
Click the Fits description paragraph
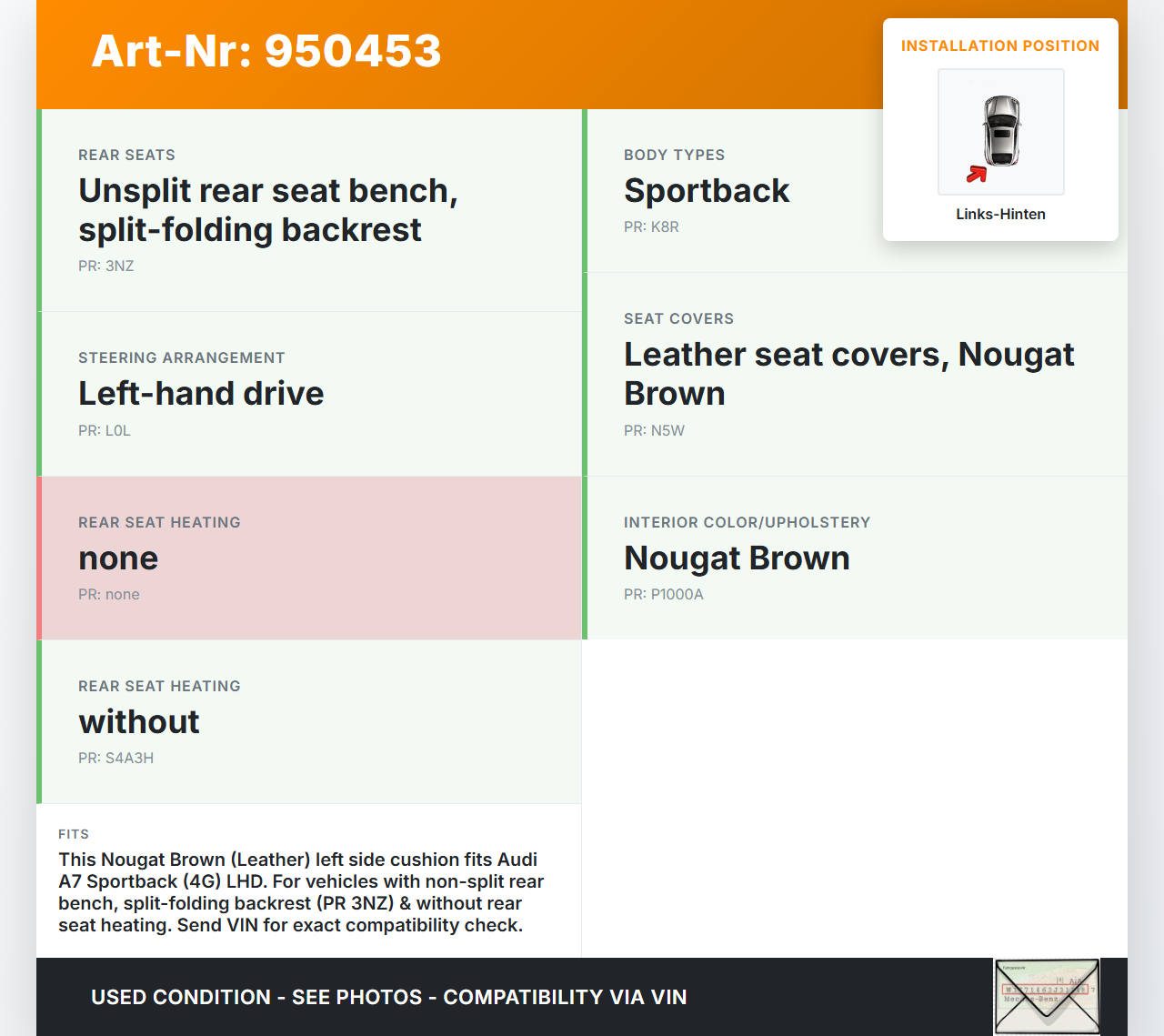tap(300, 892)
